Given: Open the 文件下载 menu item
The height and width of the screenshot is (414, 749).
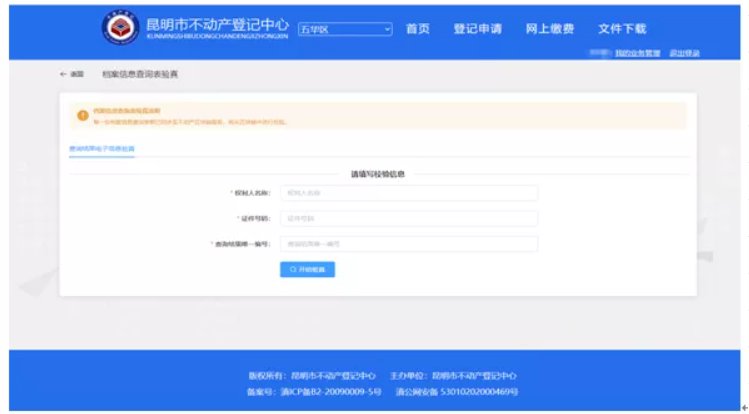Looking at the screenshot, I should pos(622,29).
